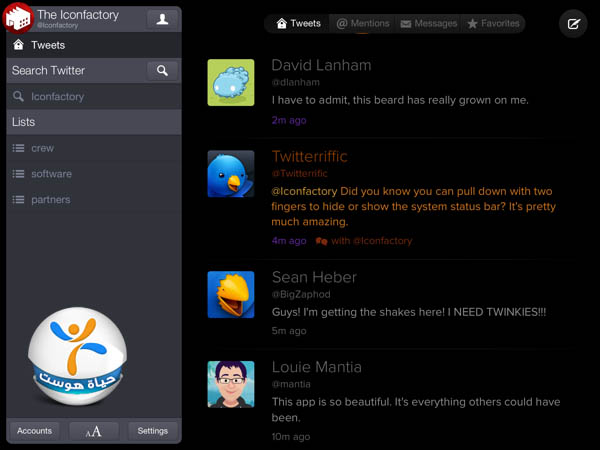Image resolution: width=600 pixels, height=450 pixels.
Task: Click the @Twitterrific handle
Action: click(x=299, y=173)
